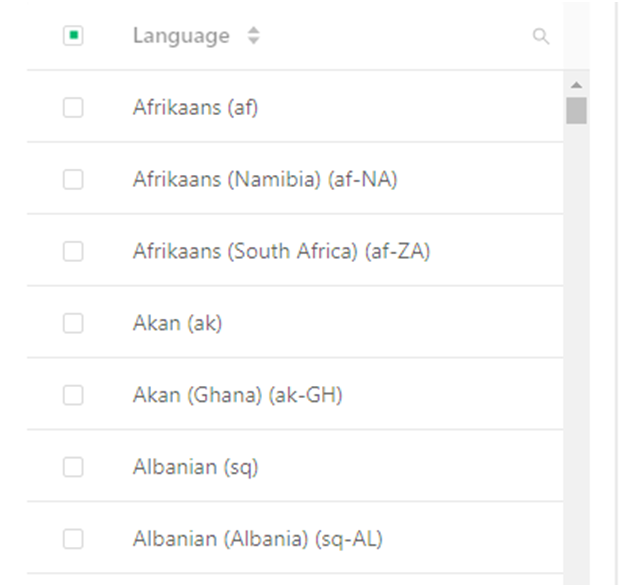Click the vertical scrollbar thumb
634x587 pixels.
[x=576, y=110]
